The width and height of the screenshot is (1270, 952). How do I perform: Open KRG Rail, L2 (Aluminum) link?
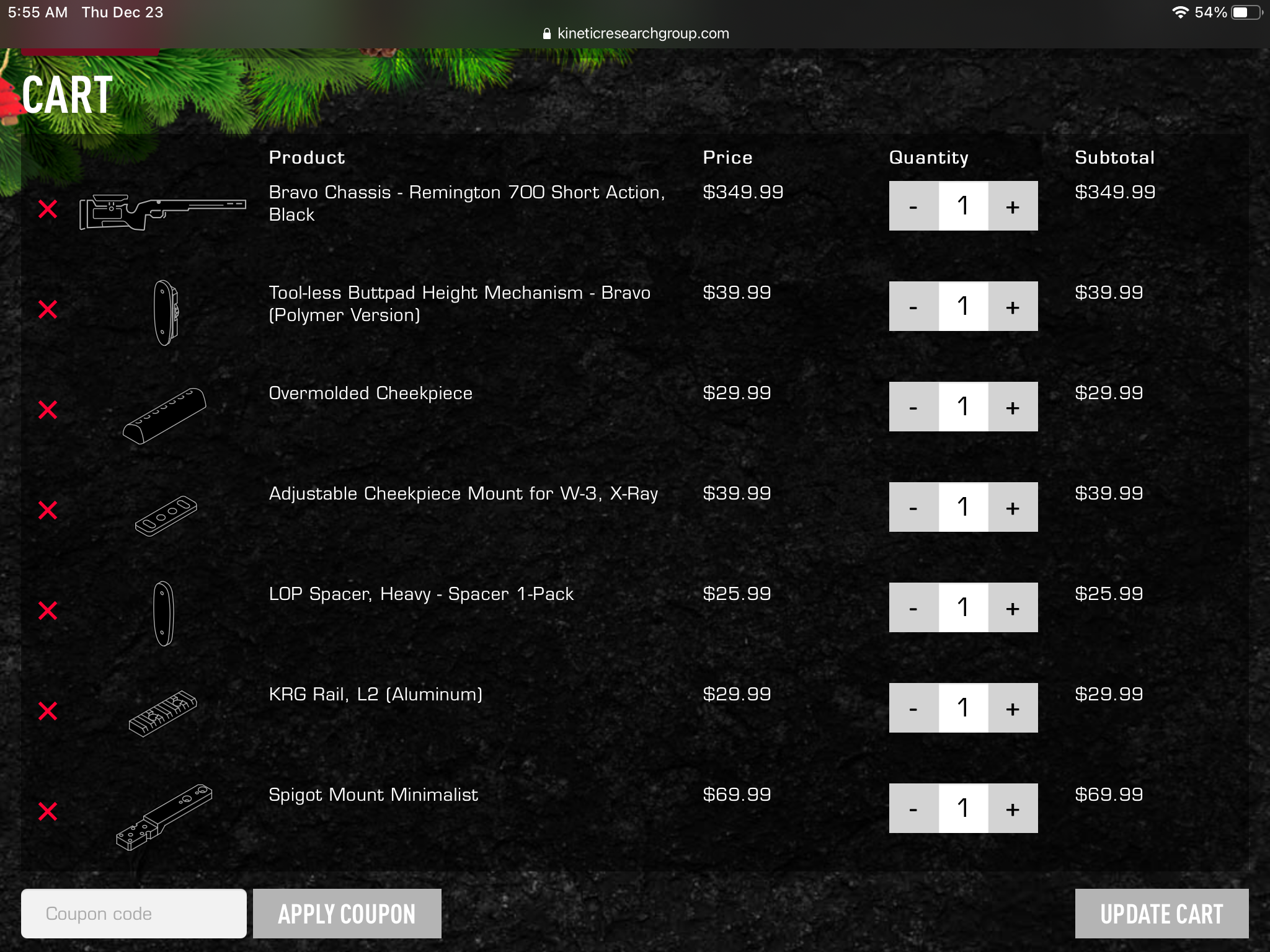point(376,694)
